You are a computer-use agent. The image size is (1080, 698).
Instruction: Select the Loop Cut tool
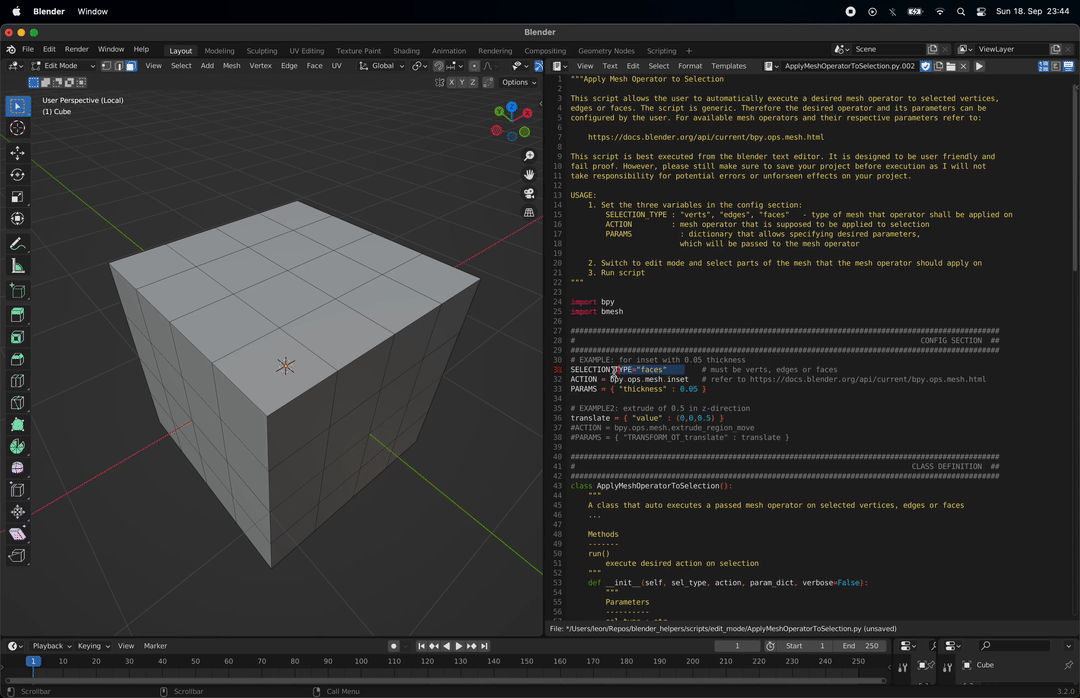click(x=17, y=381)
